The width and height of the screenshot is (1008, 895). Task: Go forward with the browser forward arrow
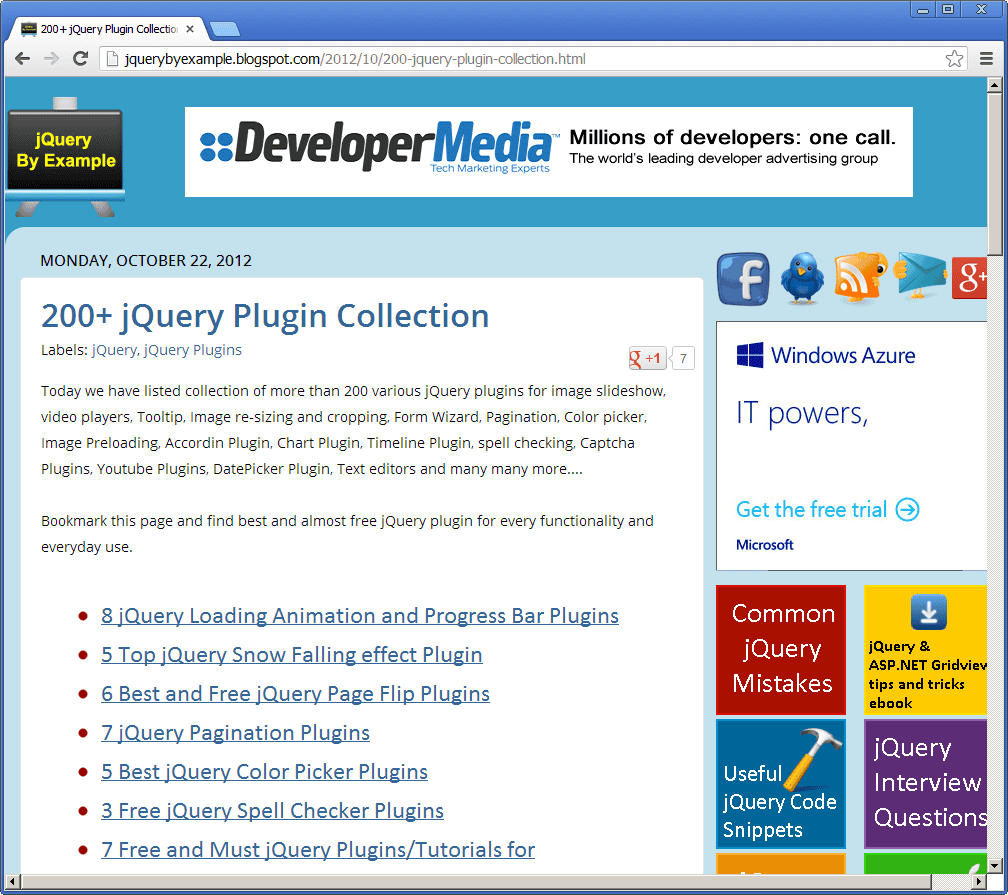51,59
